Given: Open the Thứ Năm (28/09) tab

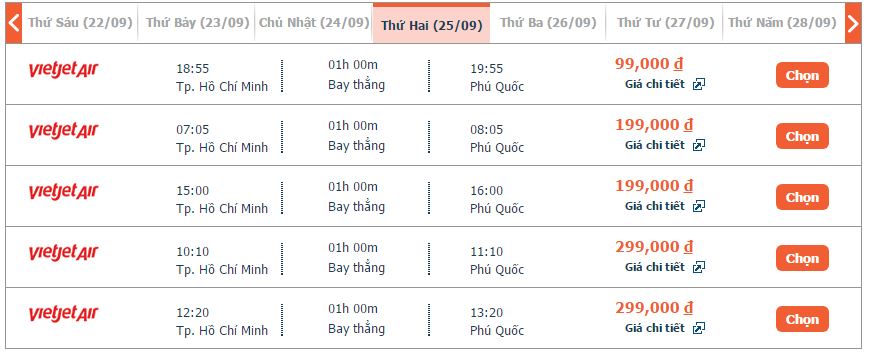Looking at the screenshot, I should [x=782, y=23].
